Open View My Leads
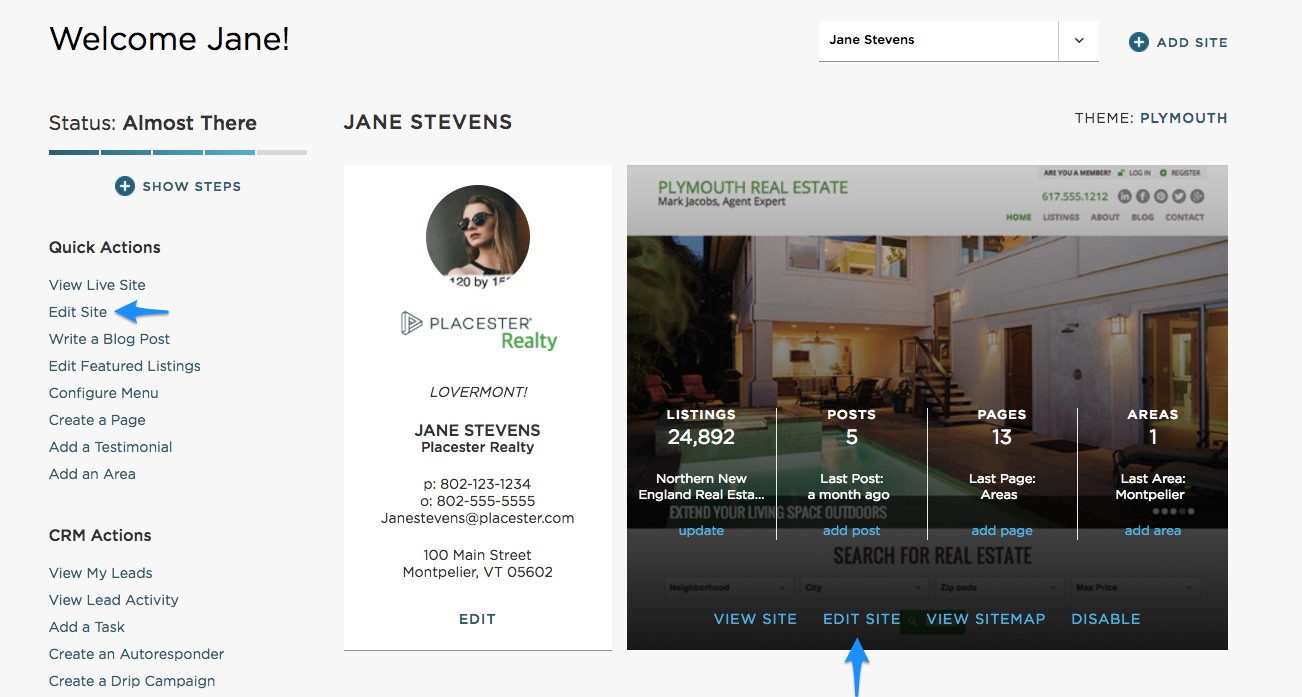Screen dimensions: 1302x697 point(101,573)
